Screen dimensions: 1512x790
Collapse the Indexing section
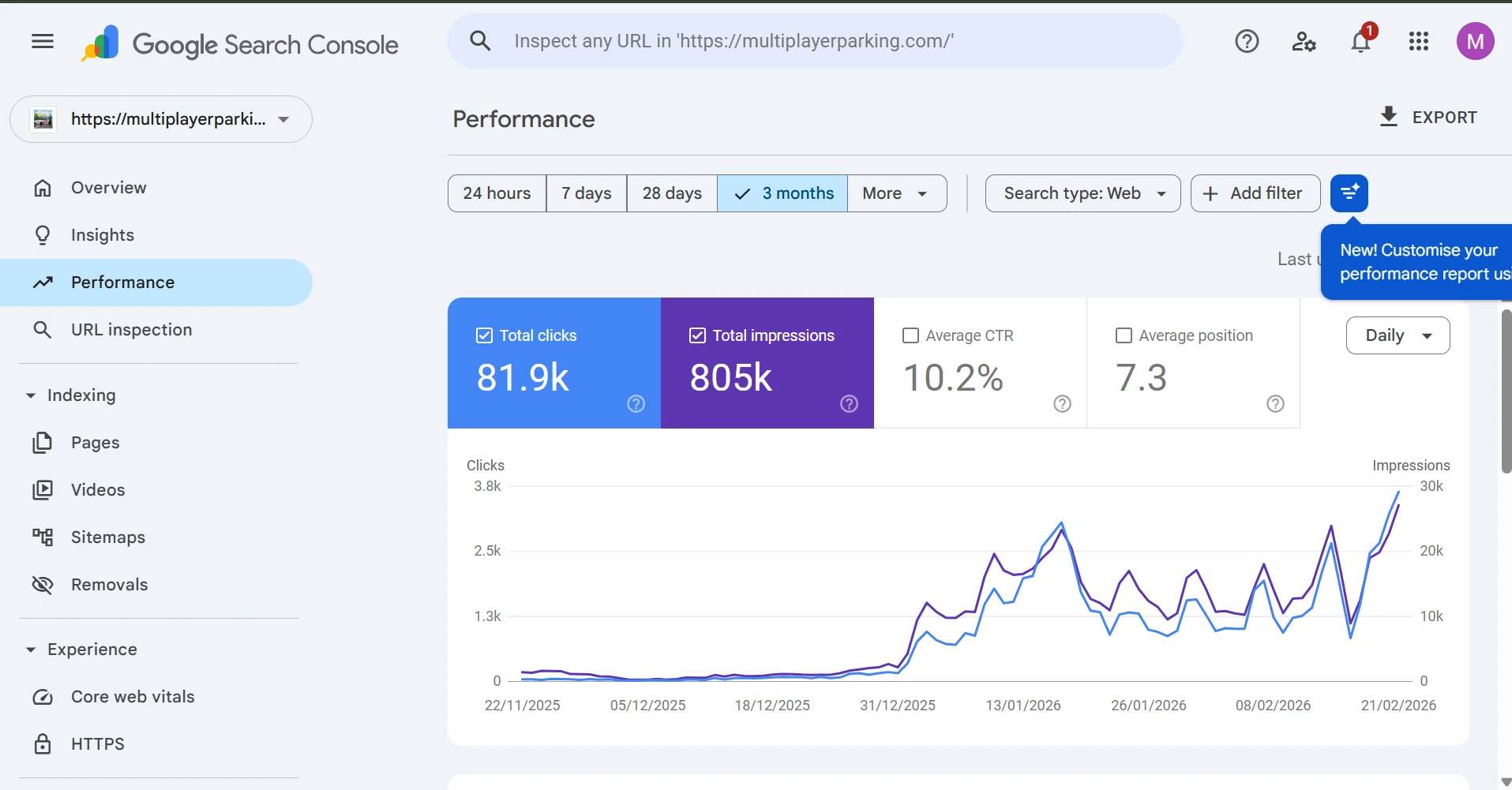tap(31, 395)
